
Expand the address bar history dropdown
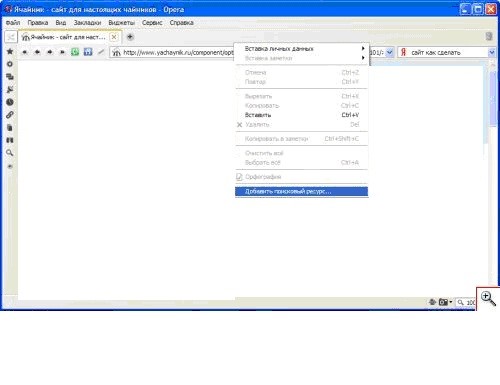[x=389, y=52]
